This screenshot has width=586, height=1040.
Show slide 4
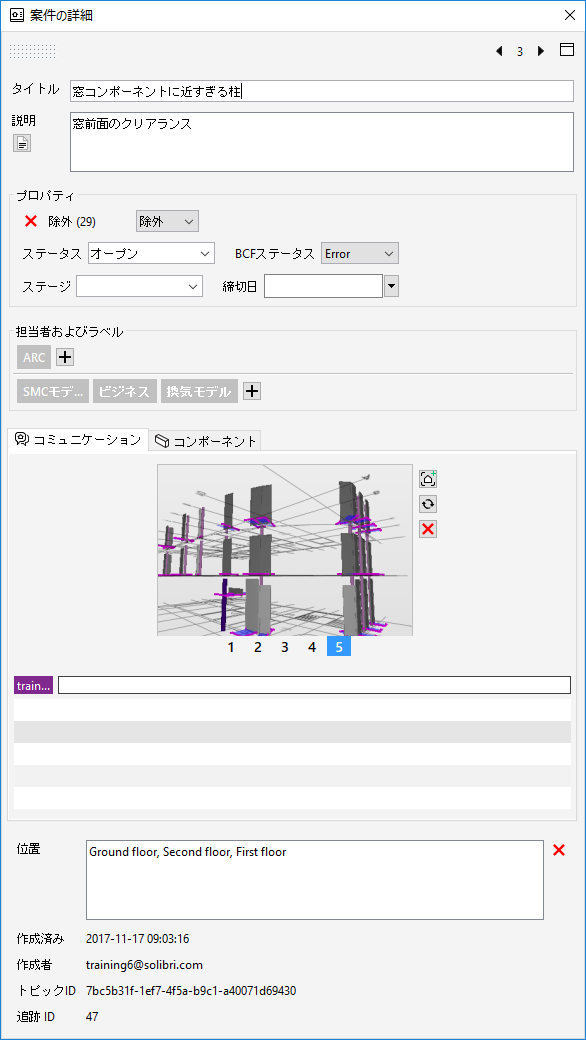[312, 647]
